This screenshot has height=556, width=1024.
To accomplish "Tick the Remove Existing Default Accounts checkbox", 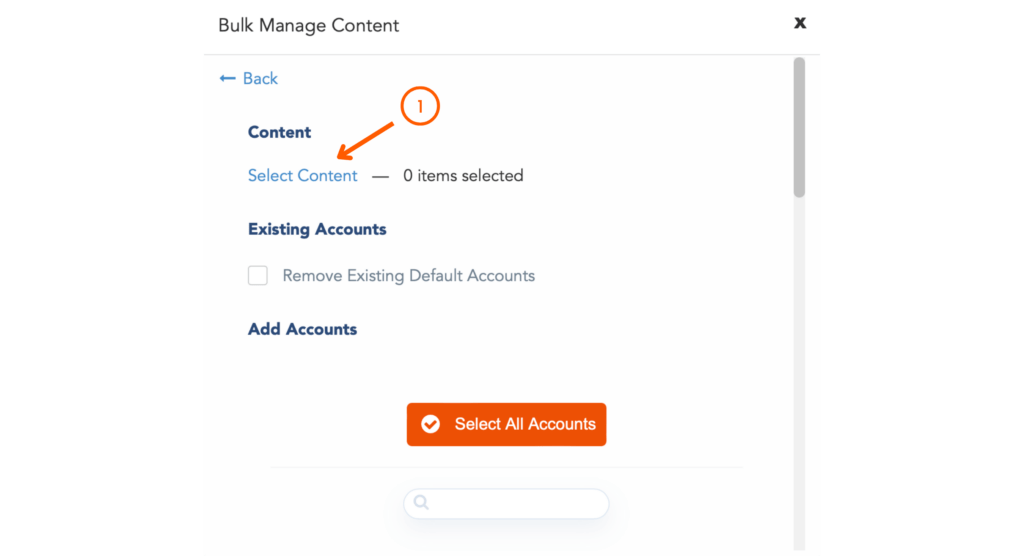I will click(257, 275).
